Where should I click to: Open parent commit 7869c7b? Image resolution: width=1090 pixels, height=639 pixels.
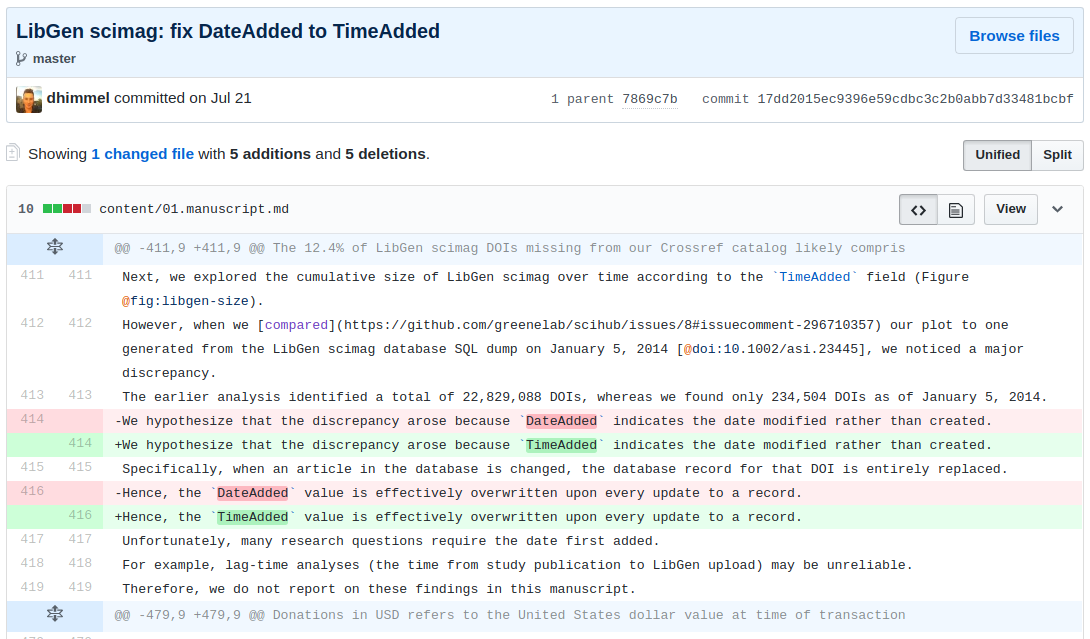649,99
